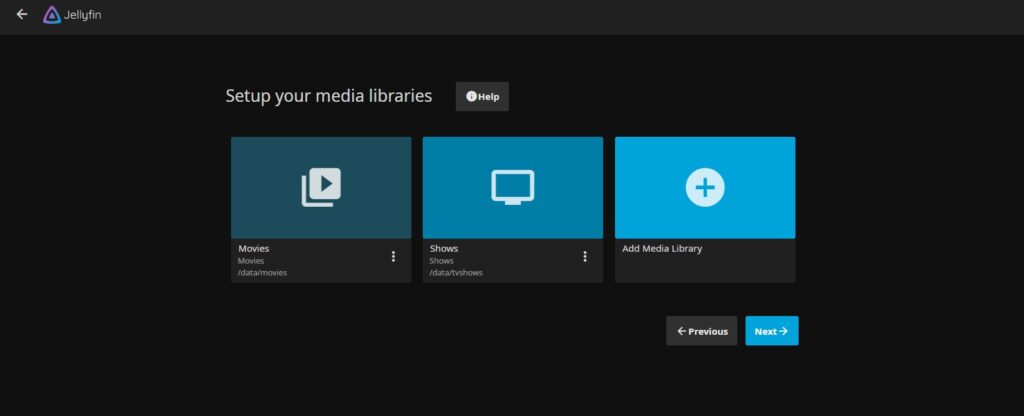Image resolution: width=1024 pixels, height=416 pixels.
Task: Click the /data/tvshows path text
Action: pyautogui.click(x=456, y=272)
